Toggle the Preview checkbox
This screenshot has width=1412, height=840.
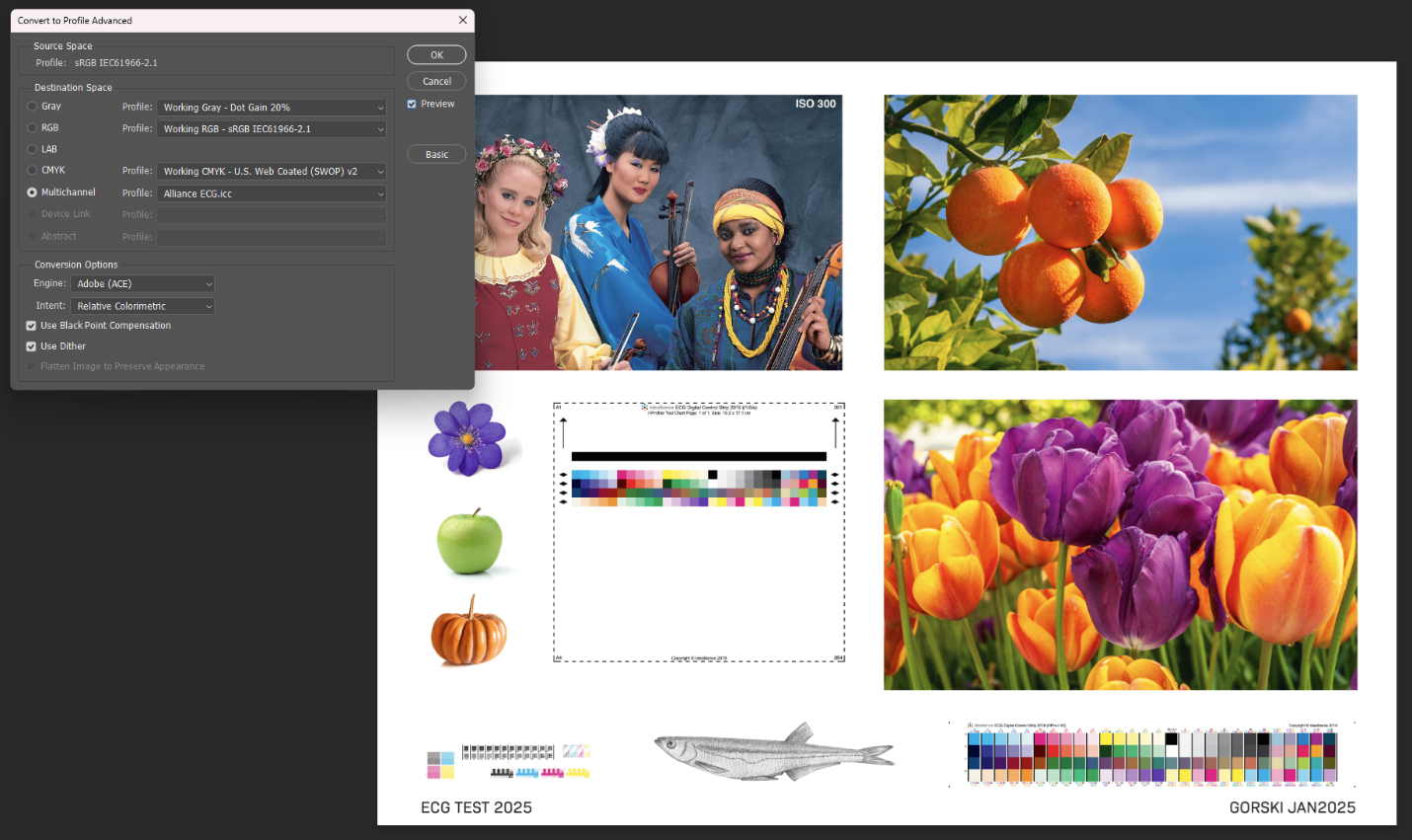click(x=412, y=104)
